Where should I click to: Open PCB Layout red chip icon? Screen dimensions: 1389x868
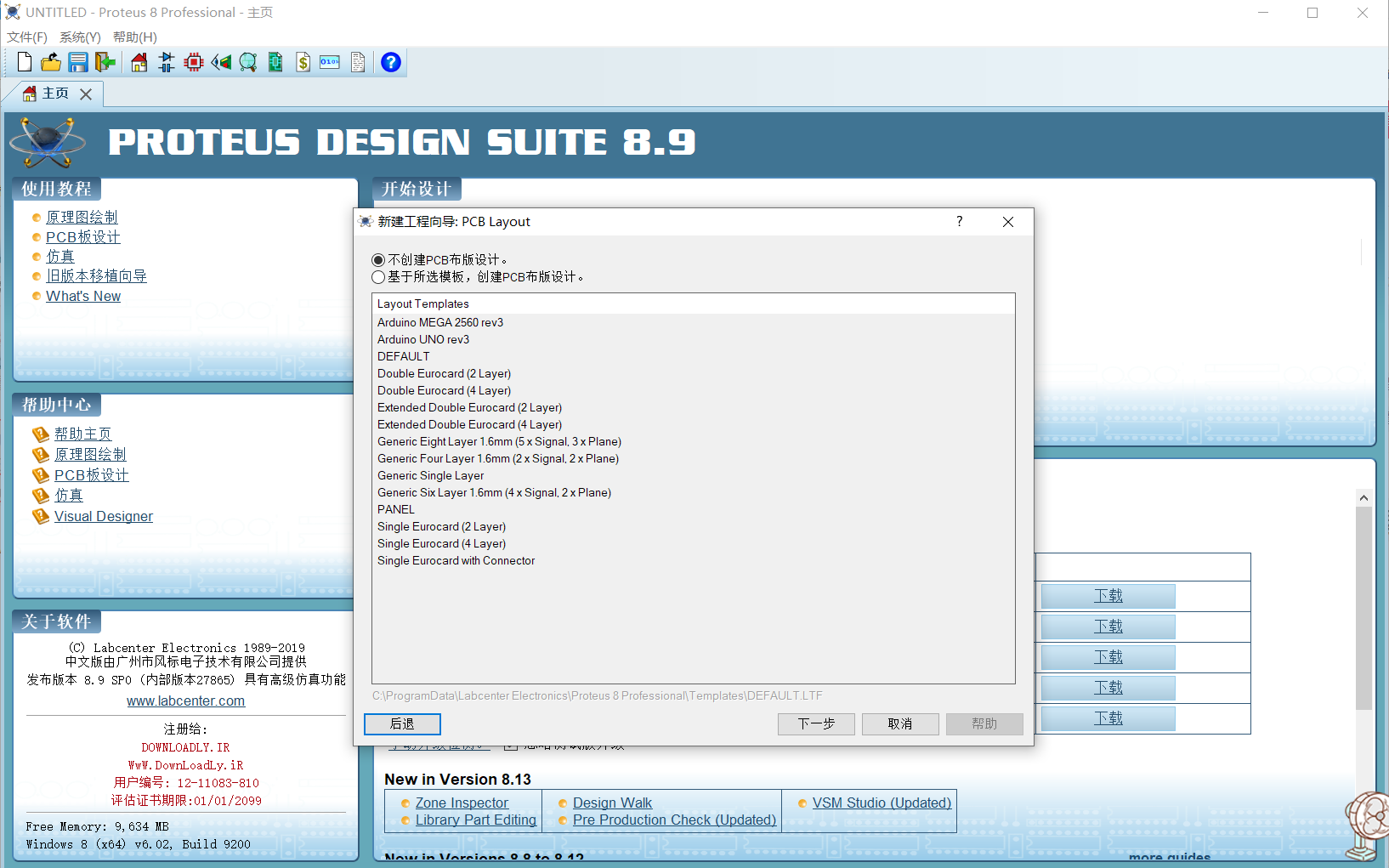pyautogui.click(x=194, y=62)
